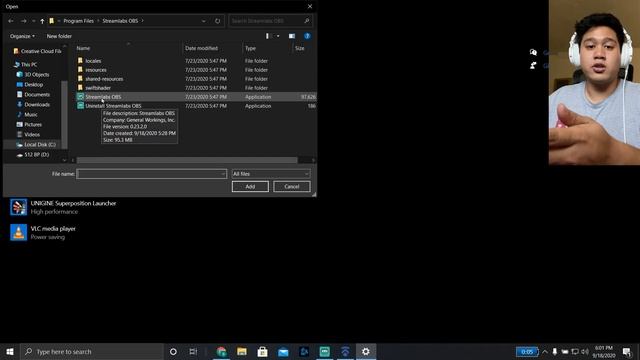The image size is (640, 360).
Task: Open the Mail app from the taskbar
Action: coord(283,351)
